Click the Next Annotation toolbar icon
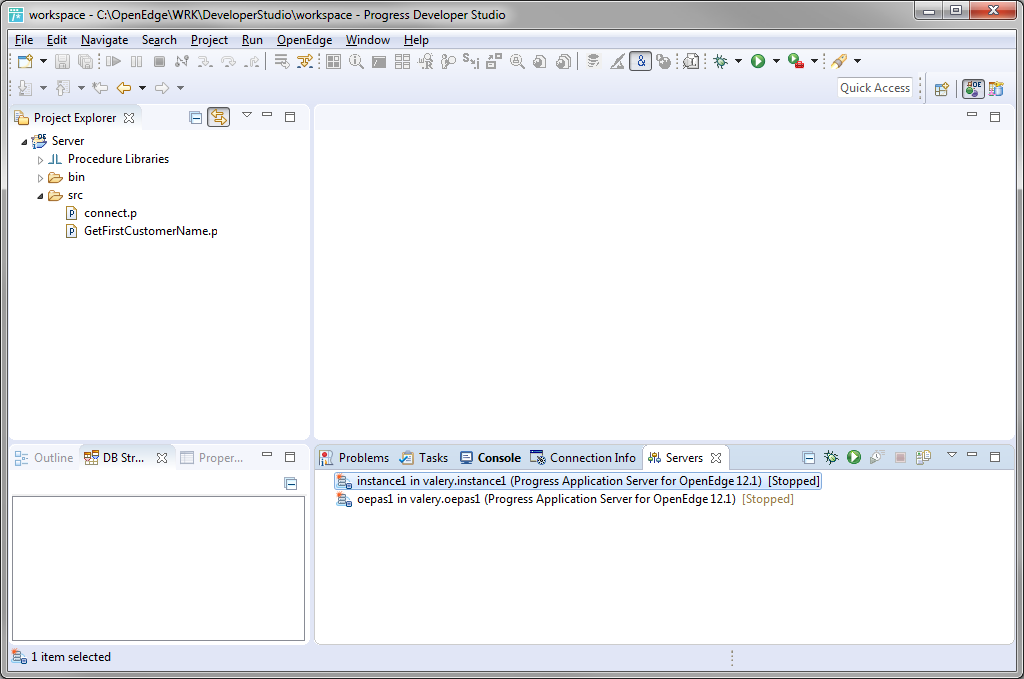The height and width of the screenshot is (679, 1024). [x=25, y=87]
